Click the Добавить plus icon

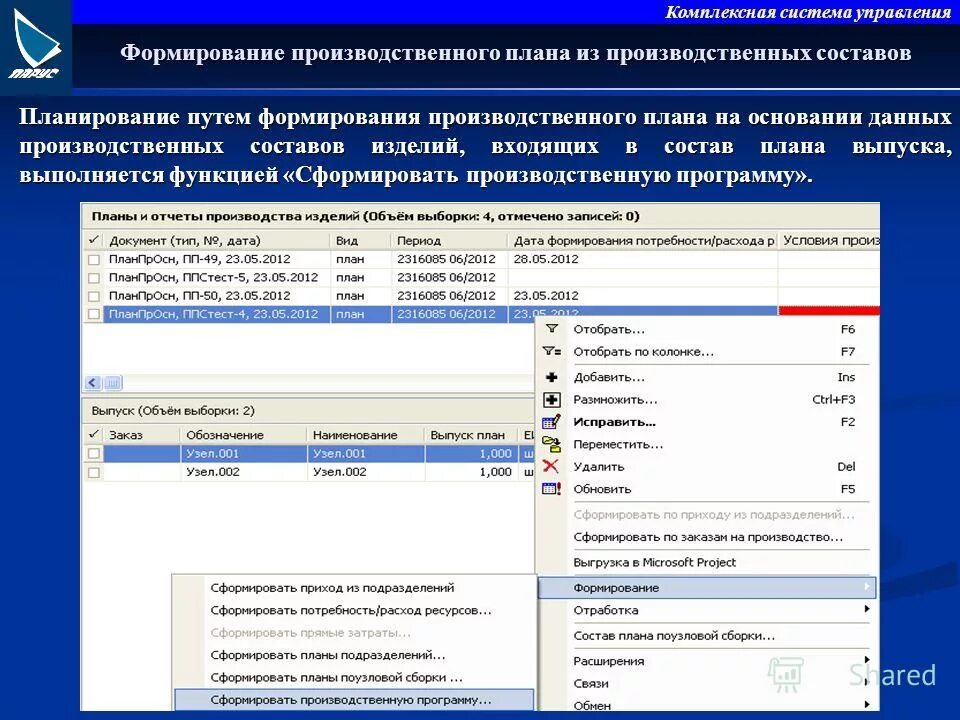(x=549, y=375)
